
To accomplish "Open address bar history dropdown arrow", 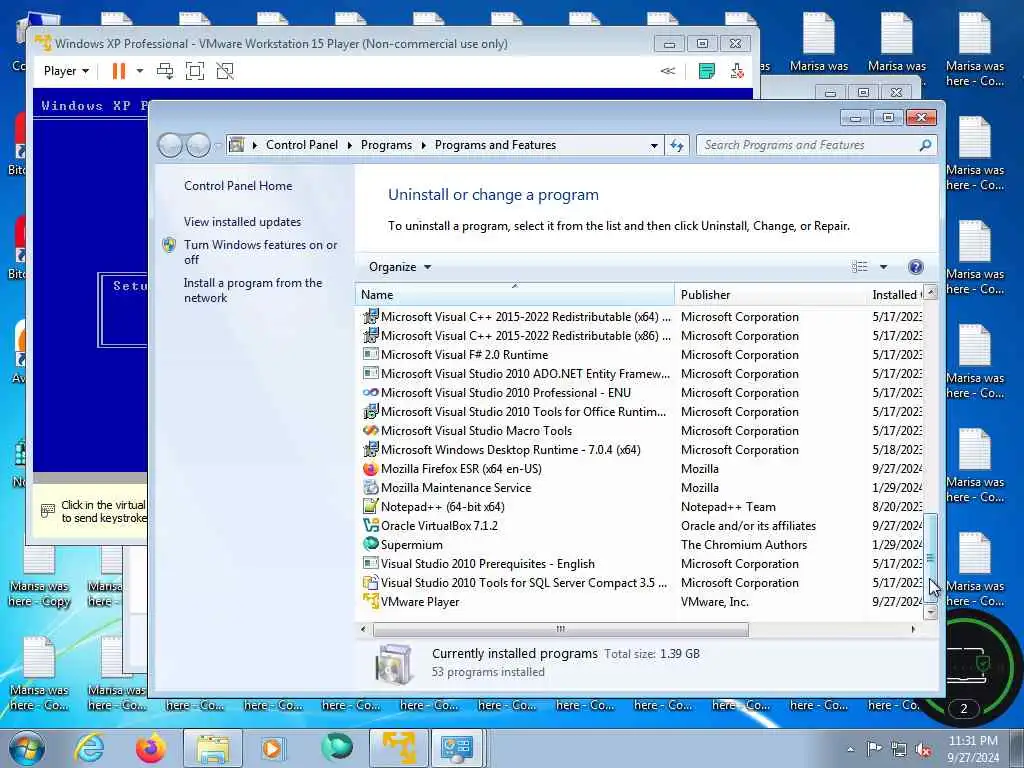I will 654,146.
